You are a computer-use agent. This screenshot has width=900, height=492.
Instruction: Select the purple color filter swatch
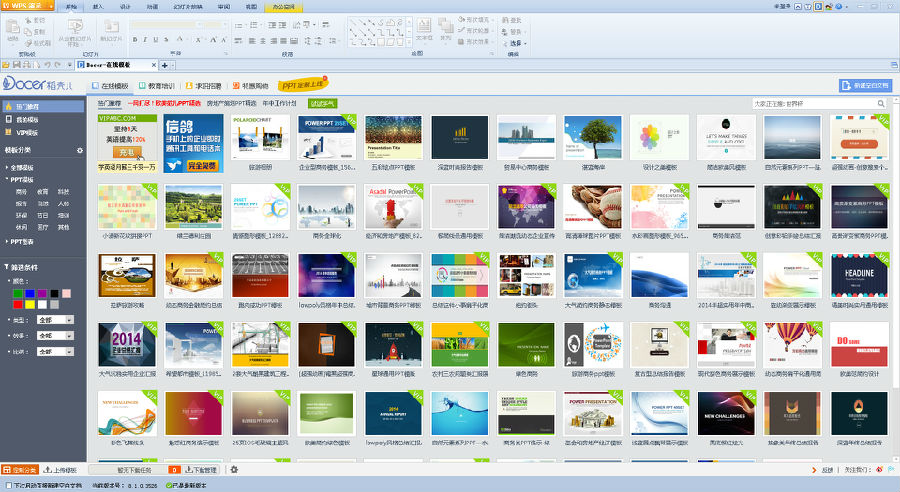click(x=42, y=294)
